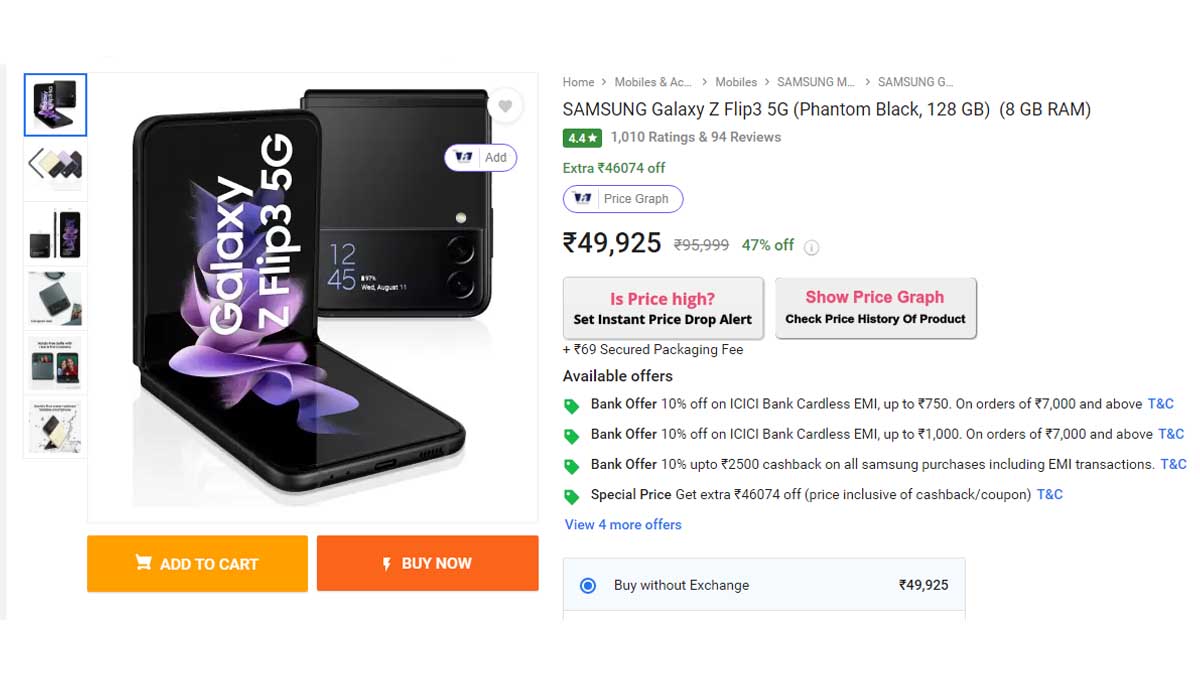
Task: Select the bottom gallery thumbnail
Action: pos(55,427)
